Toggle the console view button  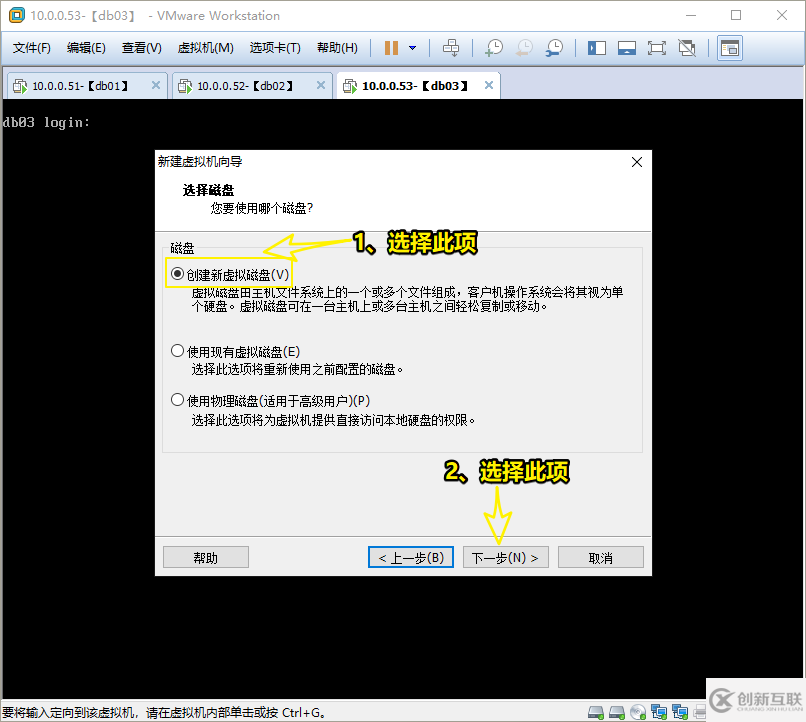[x=729, y=48]
